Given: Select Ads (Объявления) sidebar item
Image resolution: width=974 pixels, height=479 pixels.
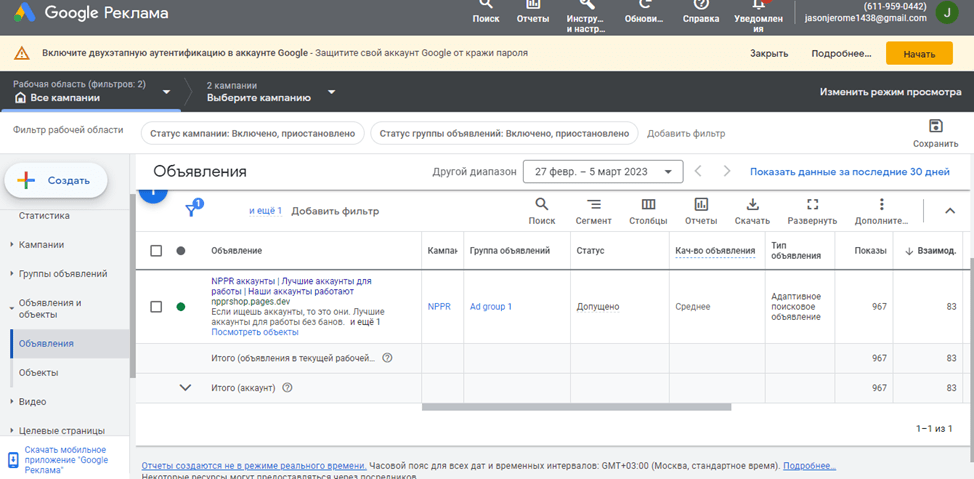Looking at the screenshot, I should [x=70, y=344].
